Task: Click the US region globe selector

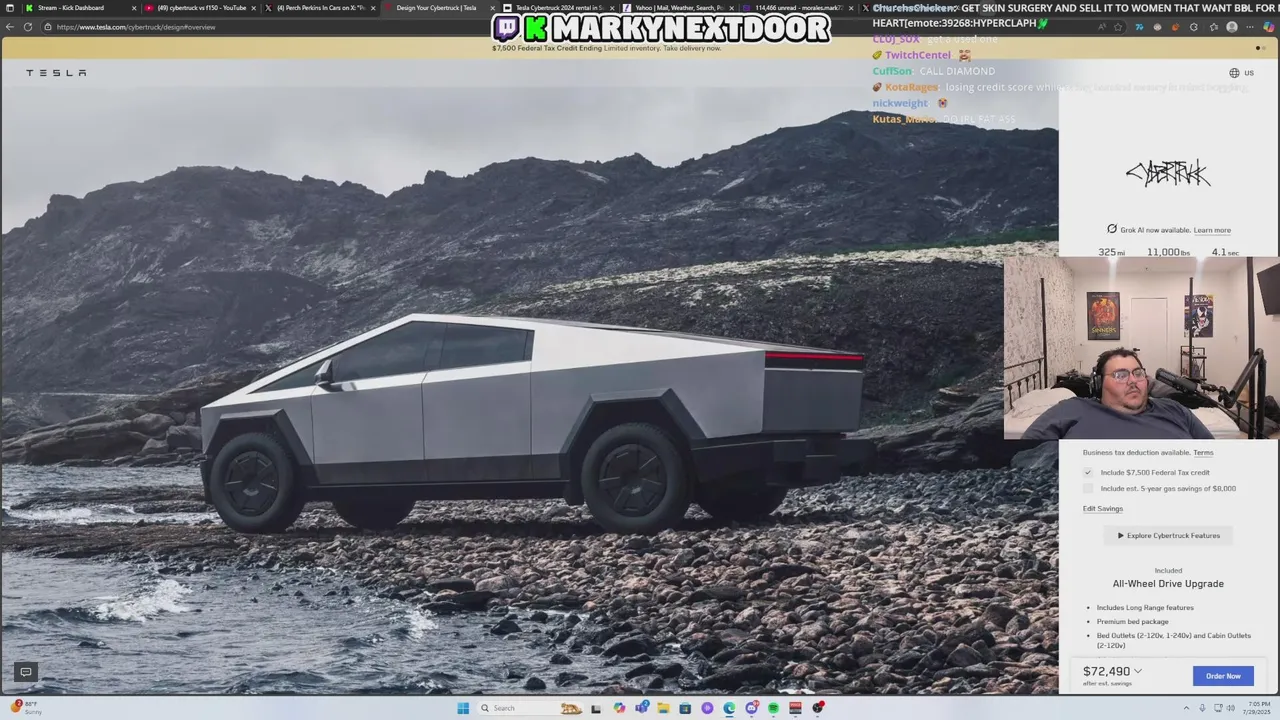Action: click(1241, 73)
